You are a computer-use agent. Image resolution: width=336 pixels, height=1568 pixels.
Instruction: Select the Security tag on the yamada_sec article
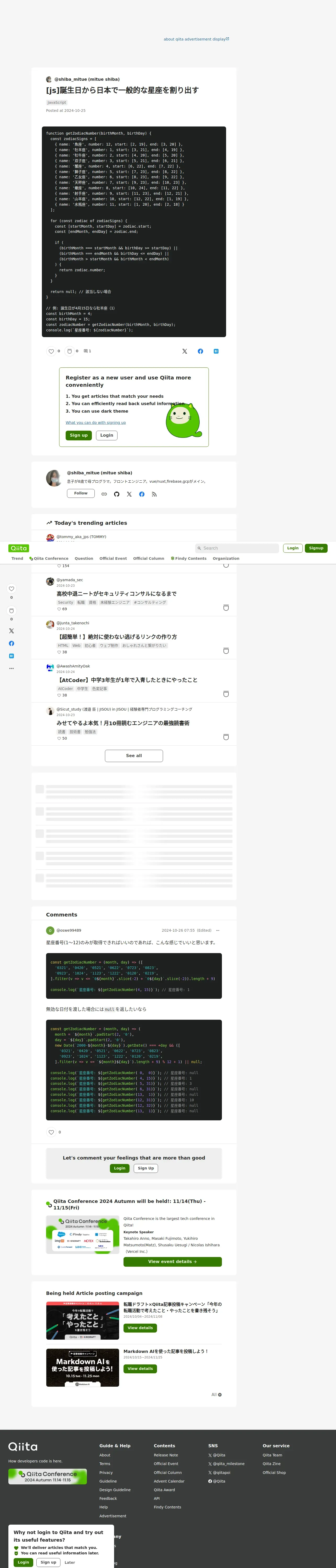pyautogui.click(x=65, y=603)
